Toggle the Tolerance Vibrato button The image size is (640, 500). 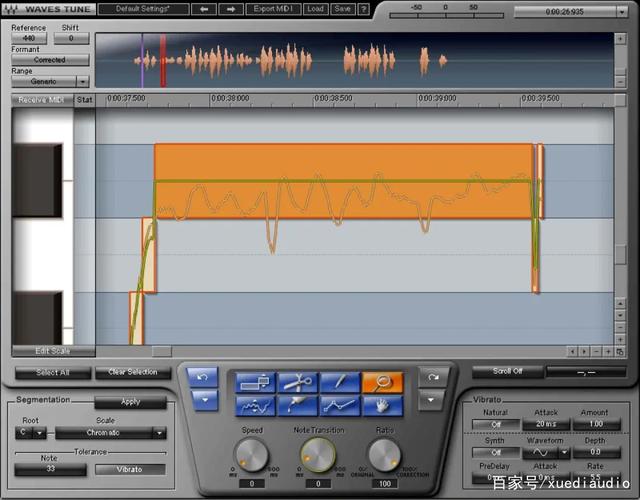[130, 469]
